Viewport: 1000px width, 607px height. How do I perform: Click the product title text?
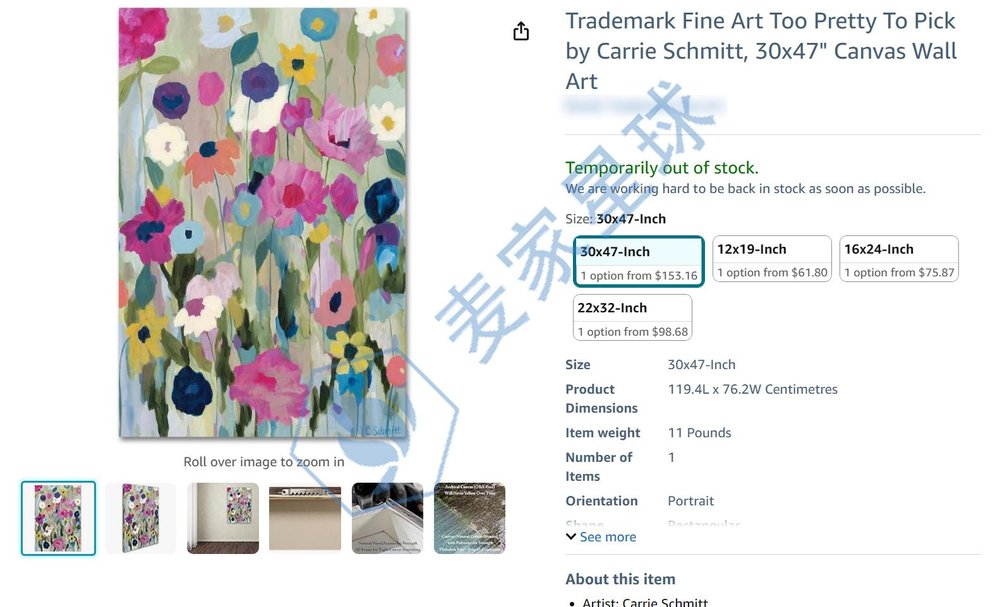(761, 51)
